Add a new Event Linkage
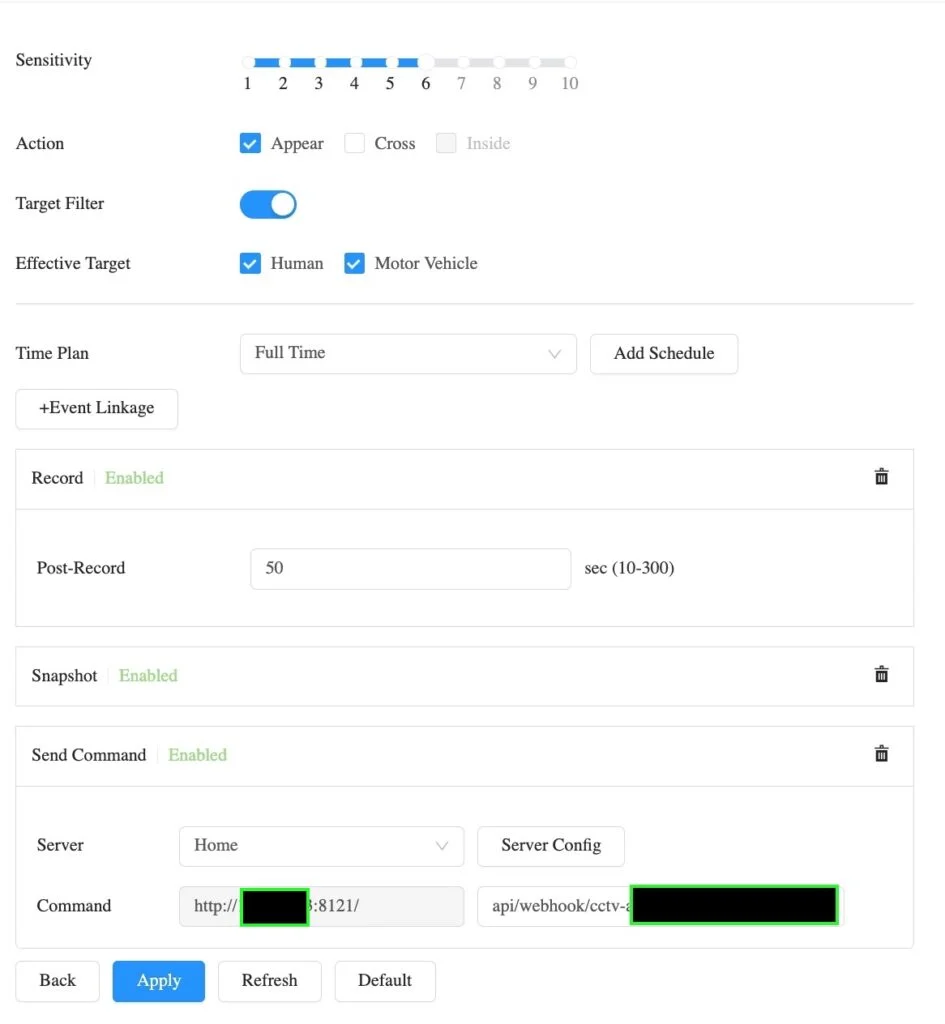Viewport: 945px width, 1024px height. point(97,409)
